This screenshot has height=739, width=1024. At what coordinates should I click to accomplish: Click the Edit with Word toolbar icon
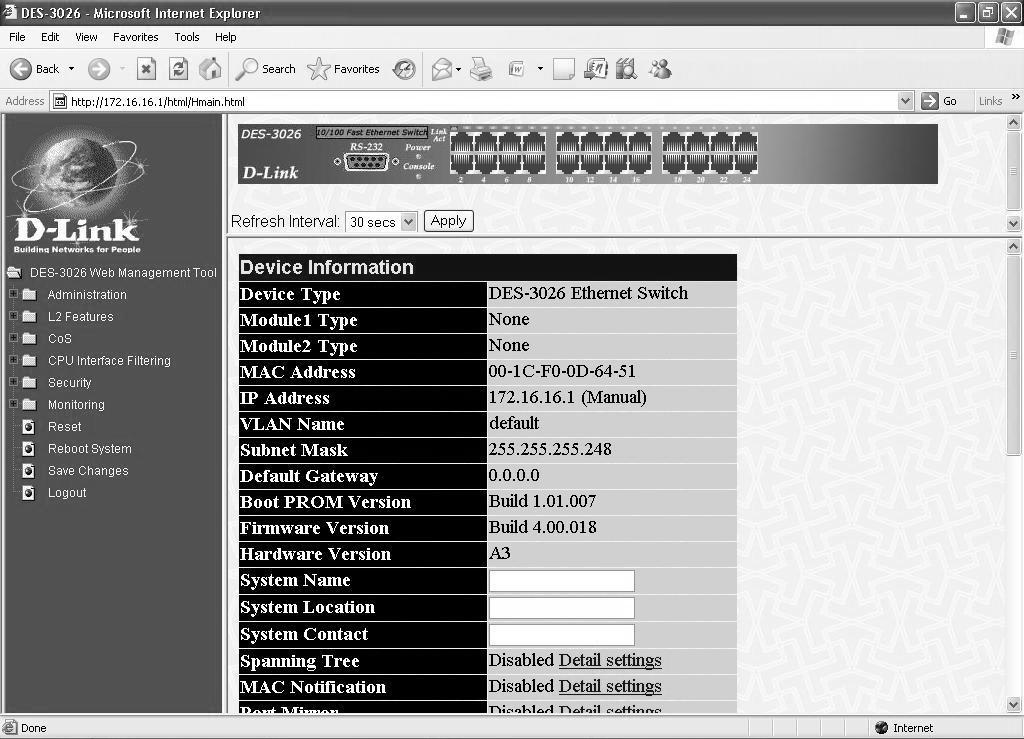[517, 69]
